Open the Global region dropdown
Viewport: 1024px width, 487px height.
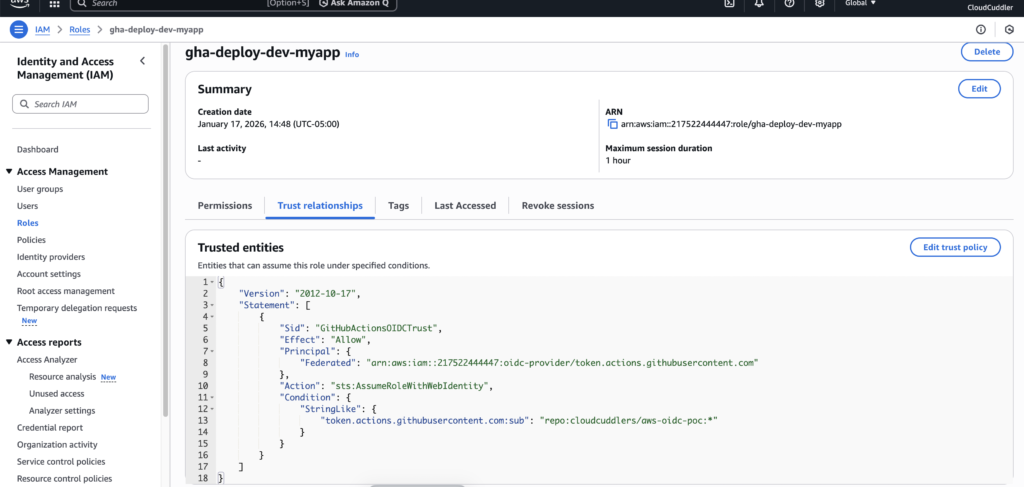pos(860,3)
